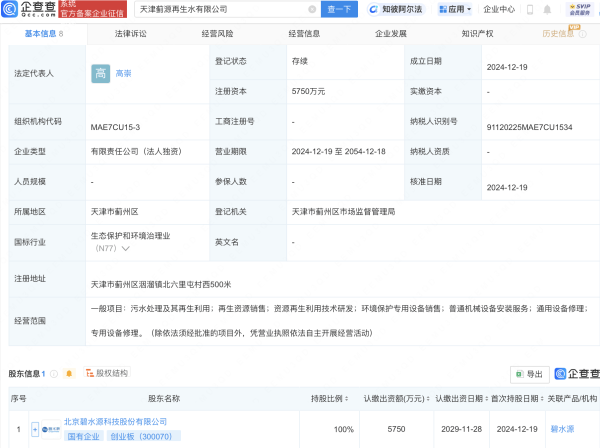The width and height of the screenshot is (600, 448).
Task: Click 天津市蓟州区市场监督管理局 registration authority
Action: [343, 212]
